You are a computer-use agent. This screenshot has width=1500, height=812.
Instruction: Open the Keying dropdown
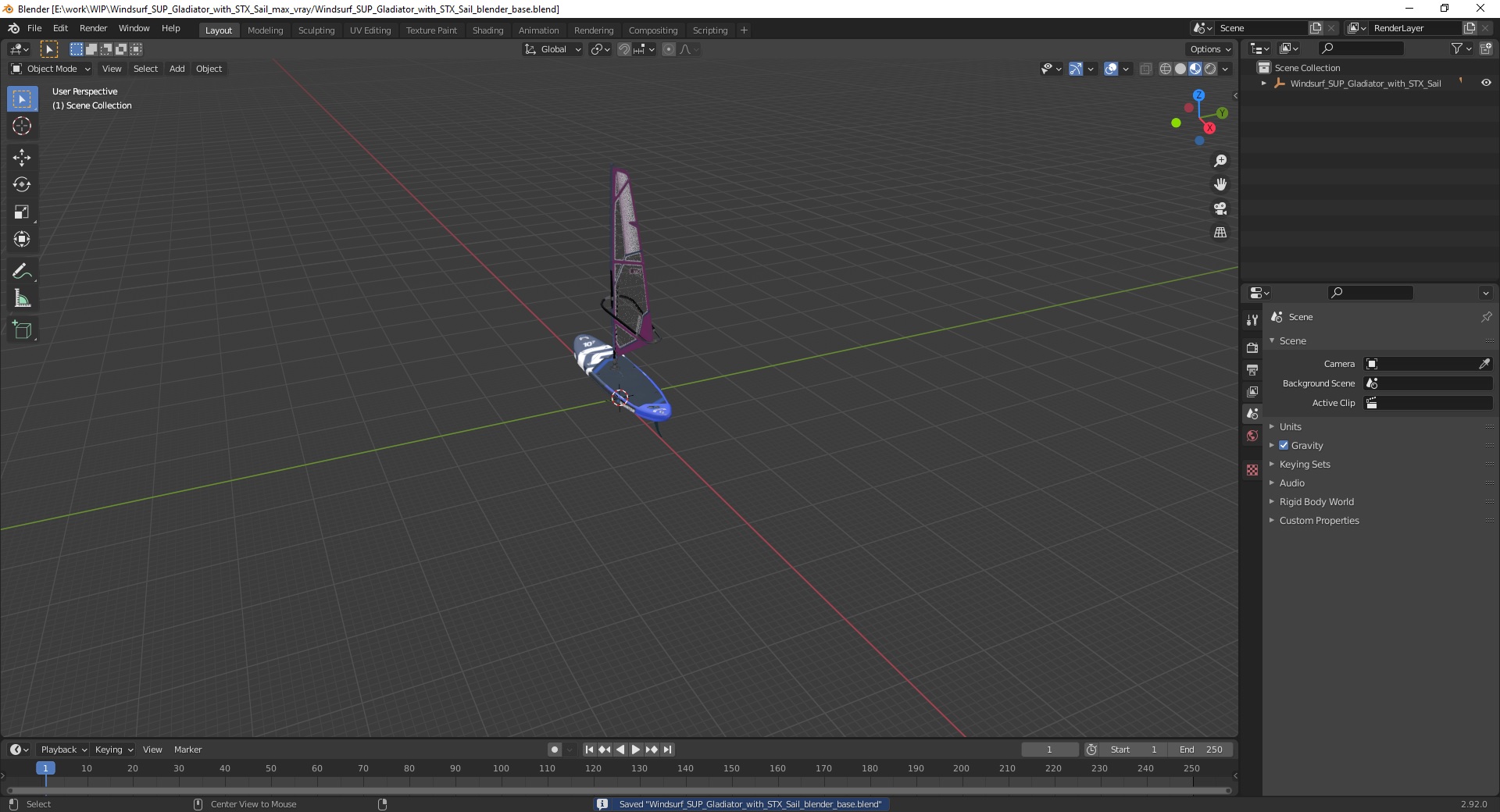[x=113, y=750]
